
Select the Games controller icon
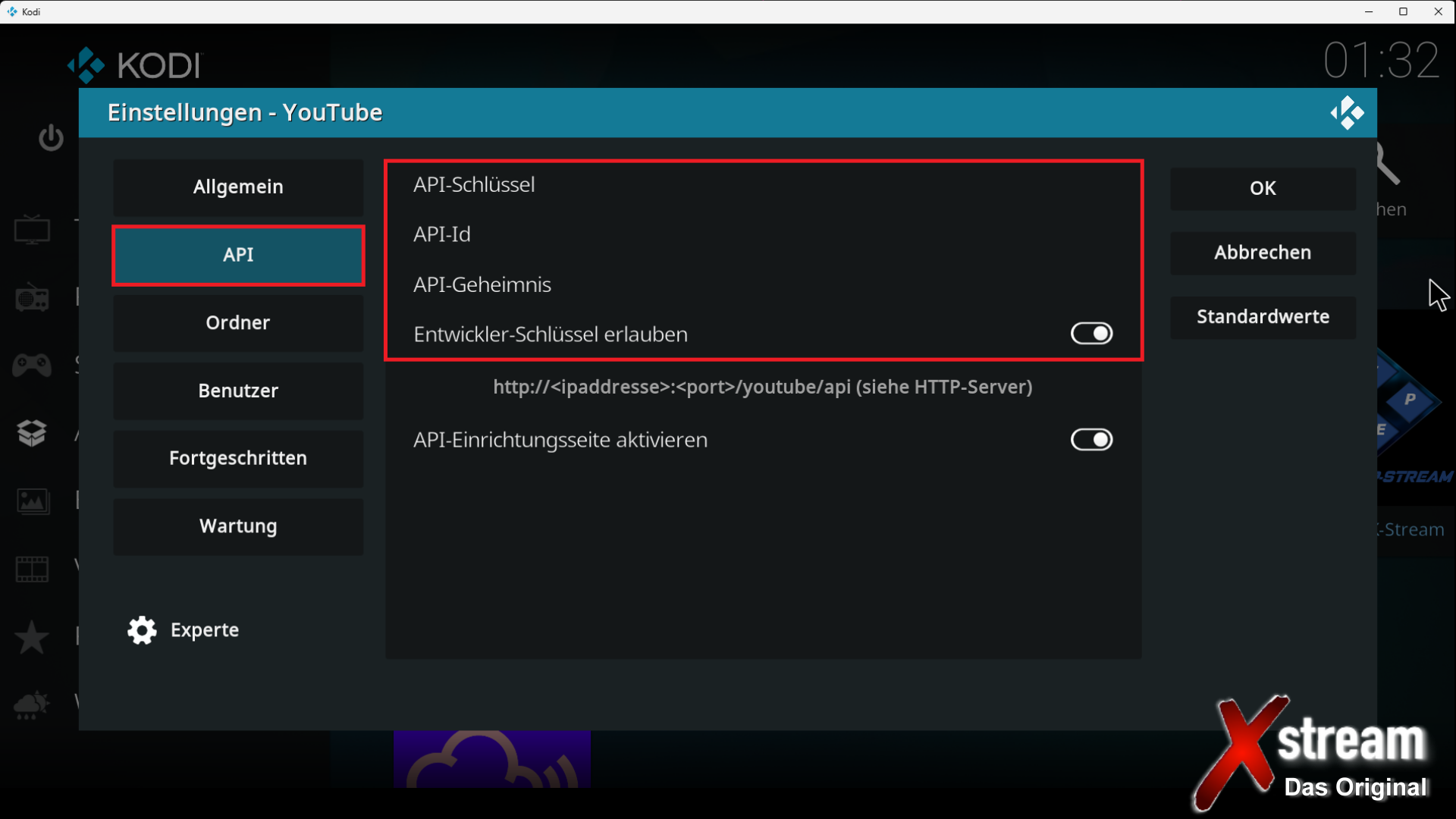point(32,366)
